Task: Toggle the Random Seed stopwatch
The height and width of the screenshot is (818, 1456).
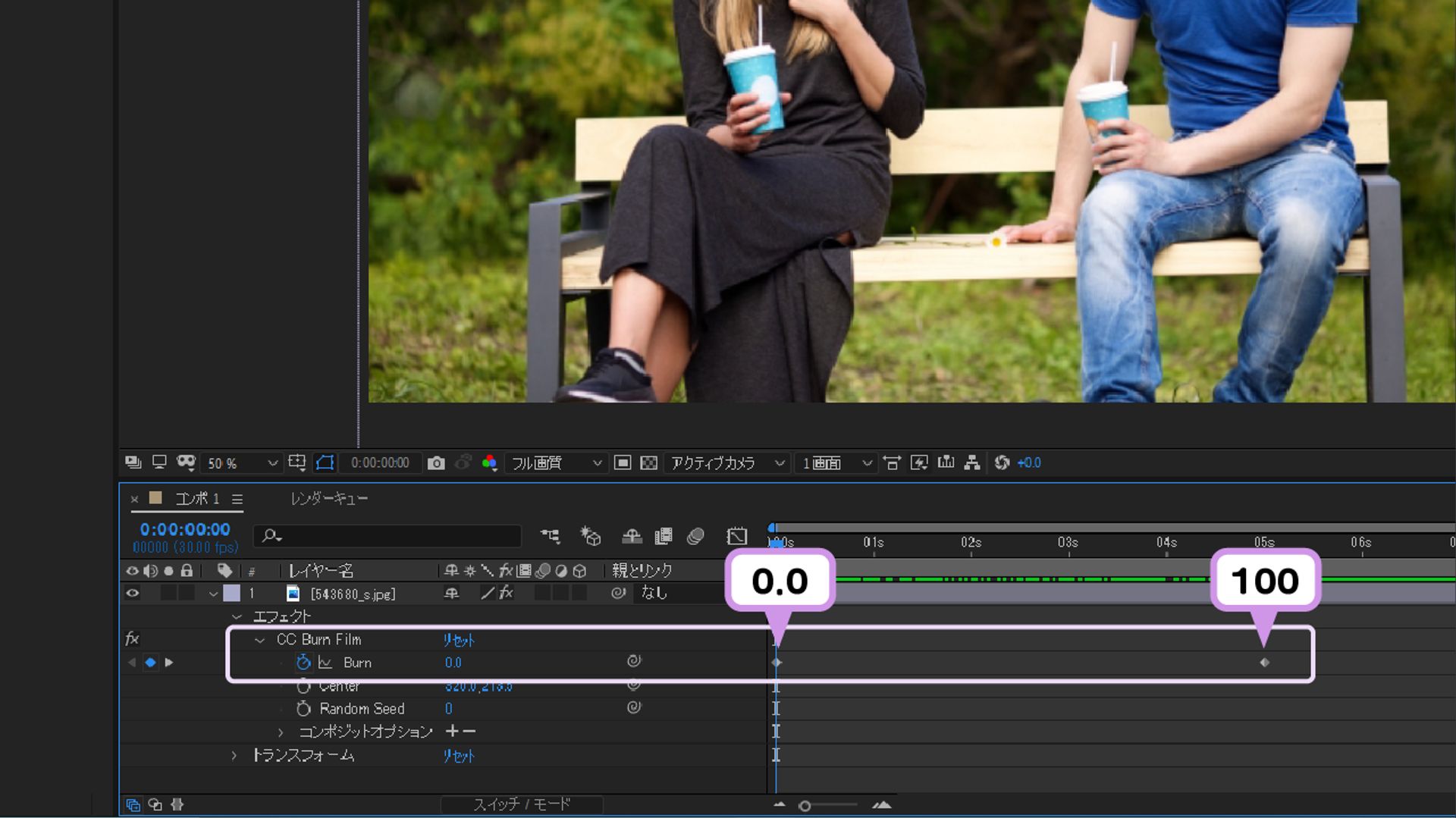Action: pyautogui.click(x=303, y=709)
